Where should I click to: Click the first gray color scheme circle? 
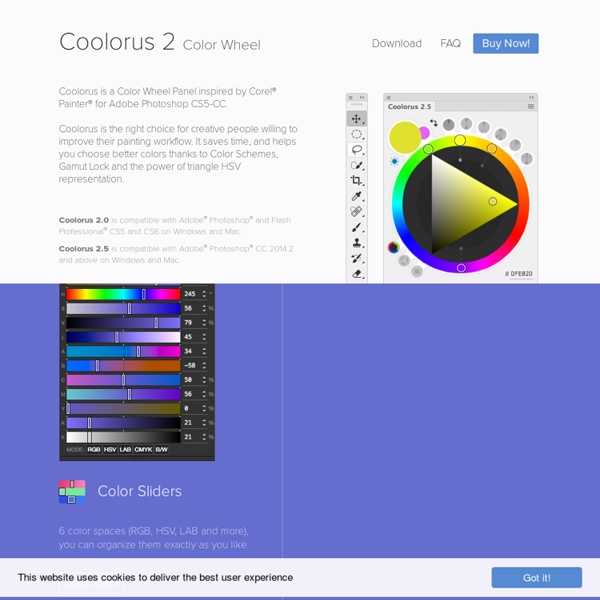tap(448, 124)
